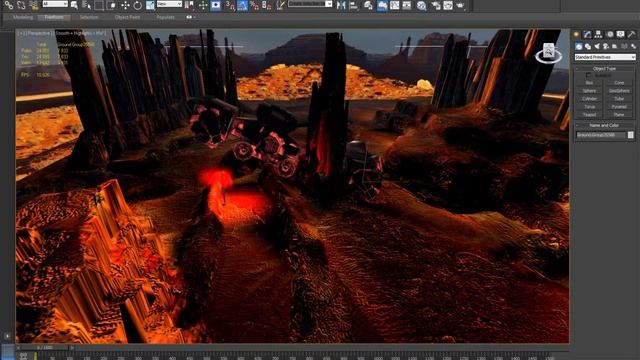The height and width of the screenshot is (360, 640).
Task: Click the GeoSphere primitive button
Action: point(619,91)
